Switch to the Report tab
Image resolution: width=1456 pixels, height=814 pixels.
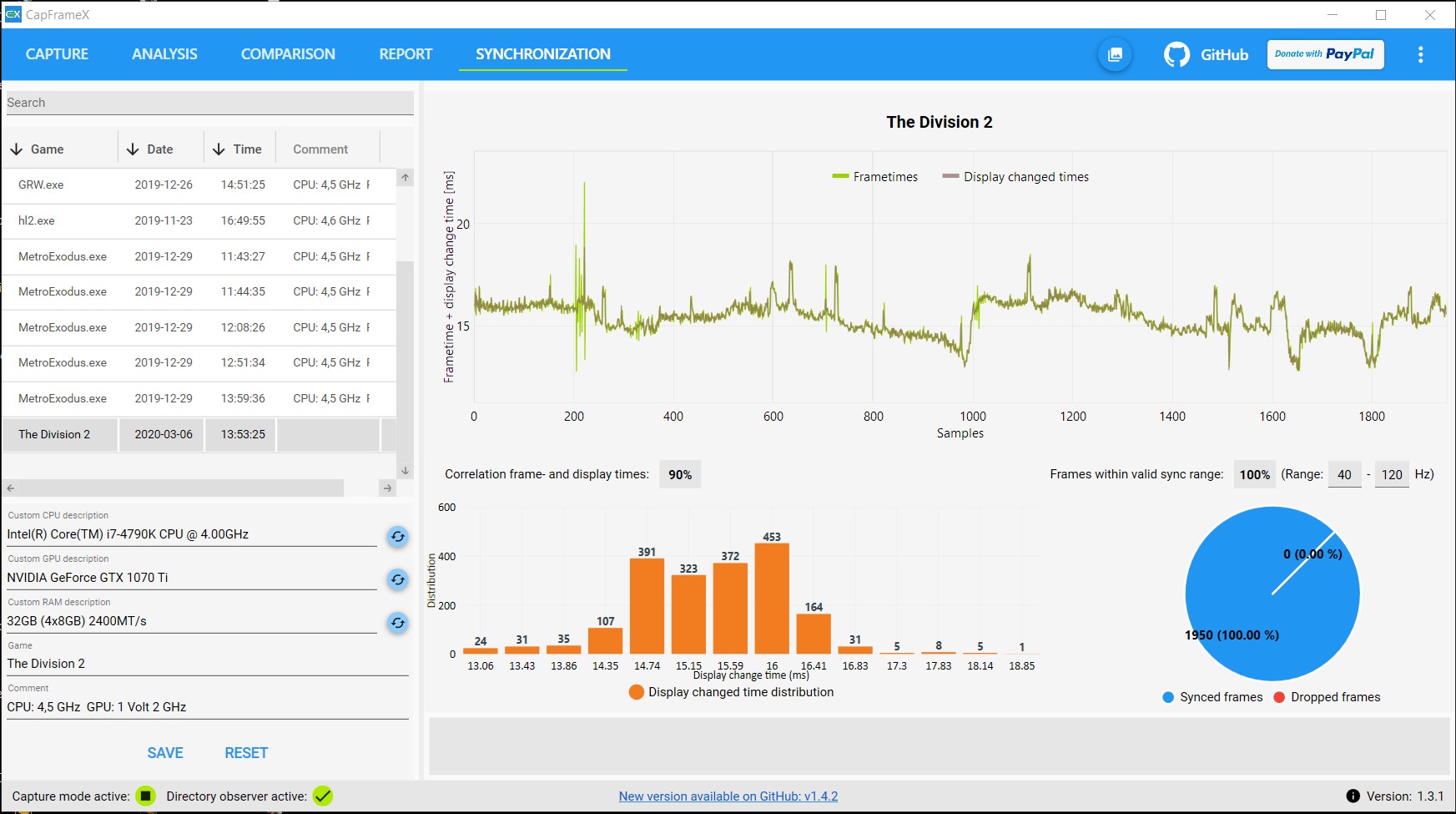[406, 54]
